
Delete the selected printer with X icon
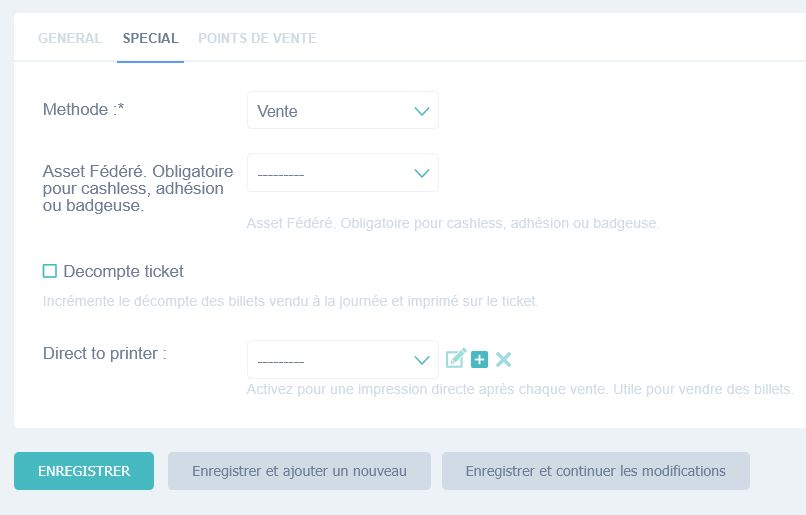[503, 359]
